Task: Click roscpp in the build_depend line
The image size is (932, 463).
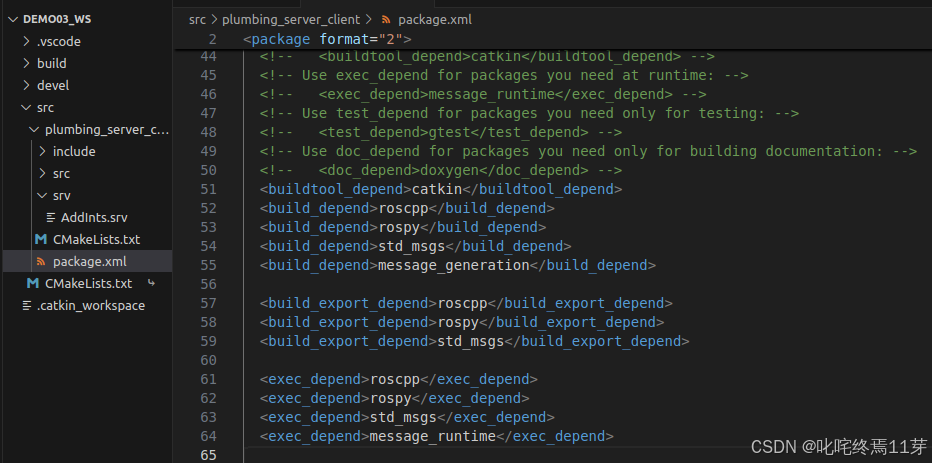Action: [x=403, y=208]
